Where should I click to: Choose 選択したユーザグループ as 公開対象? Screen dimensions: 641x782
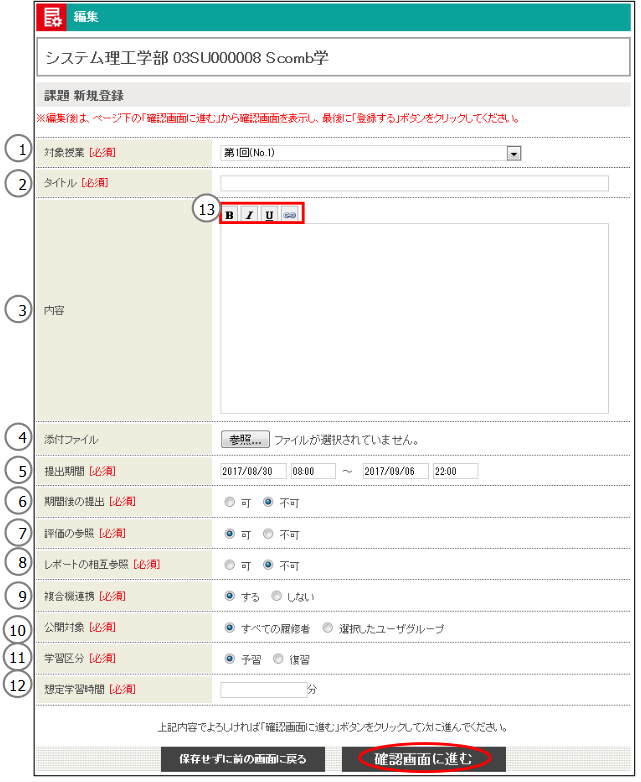click(x=328, y=629)
